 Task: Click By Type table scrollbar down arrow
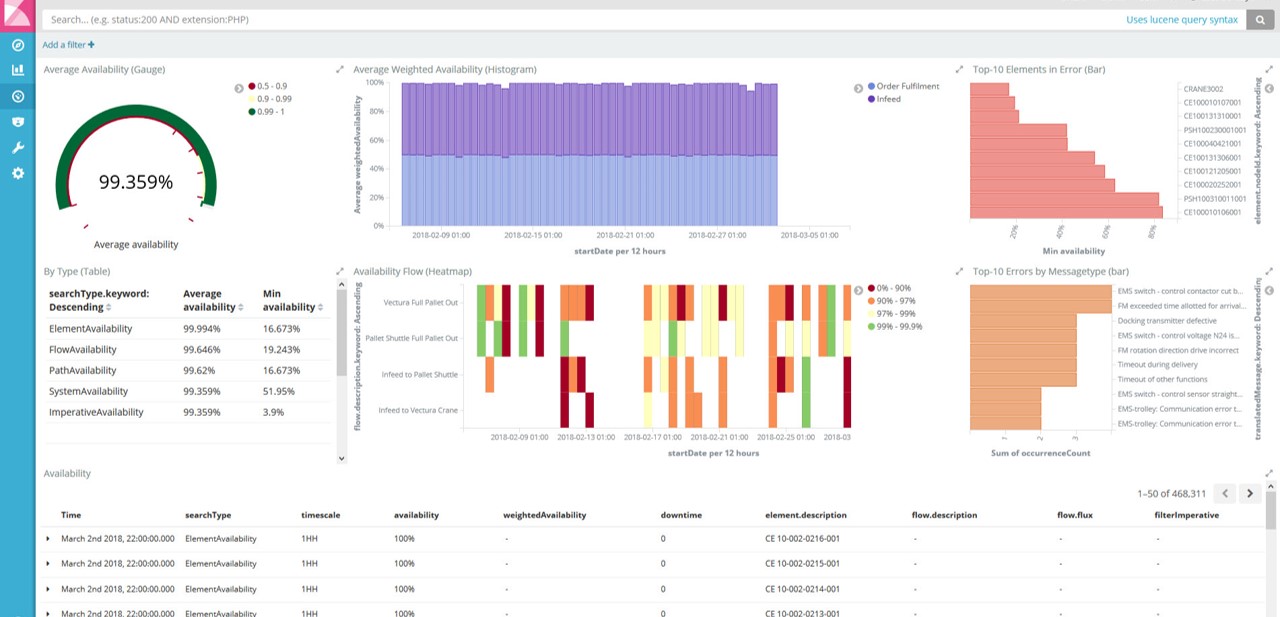click(341, 458)
